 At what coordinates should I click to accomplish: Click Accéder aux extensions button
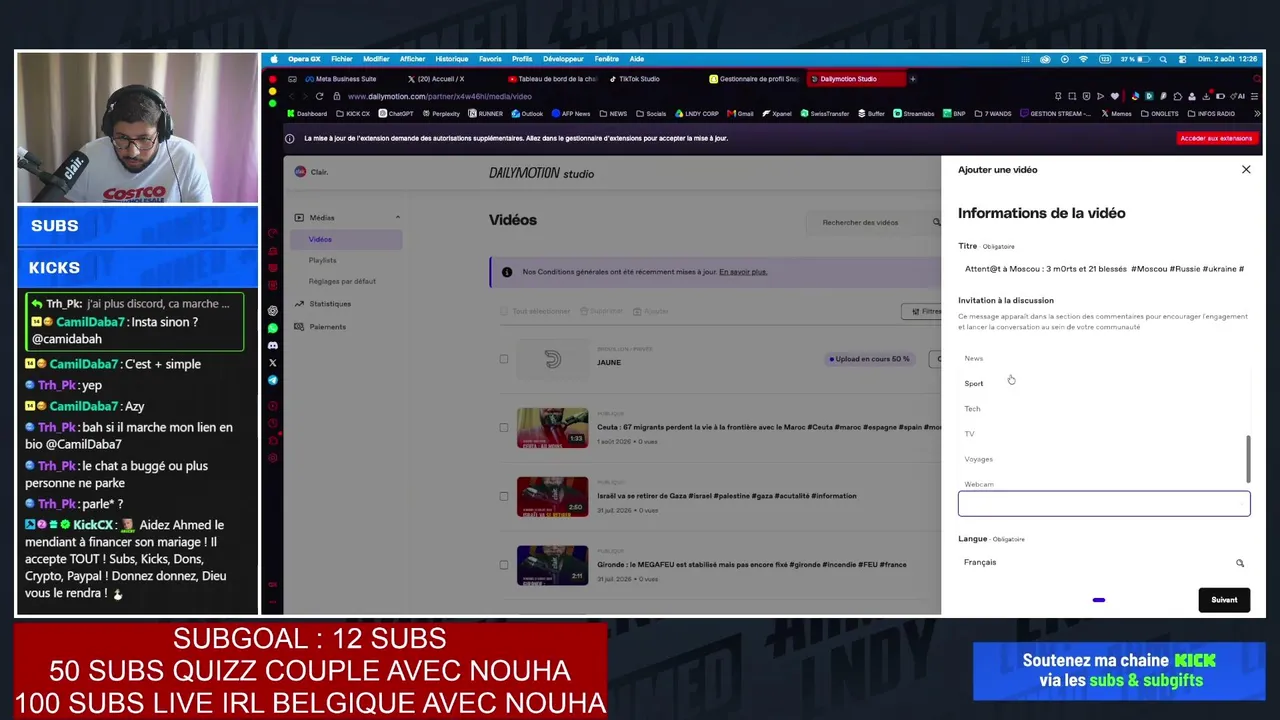(1215, 138)
